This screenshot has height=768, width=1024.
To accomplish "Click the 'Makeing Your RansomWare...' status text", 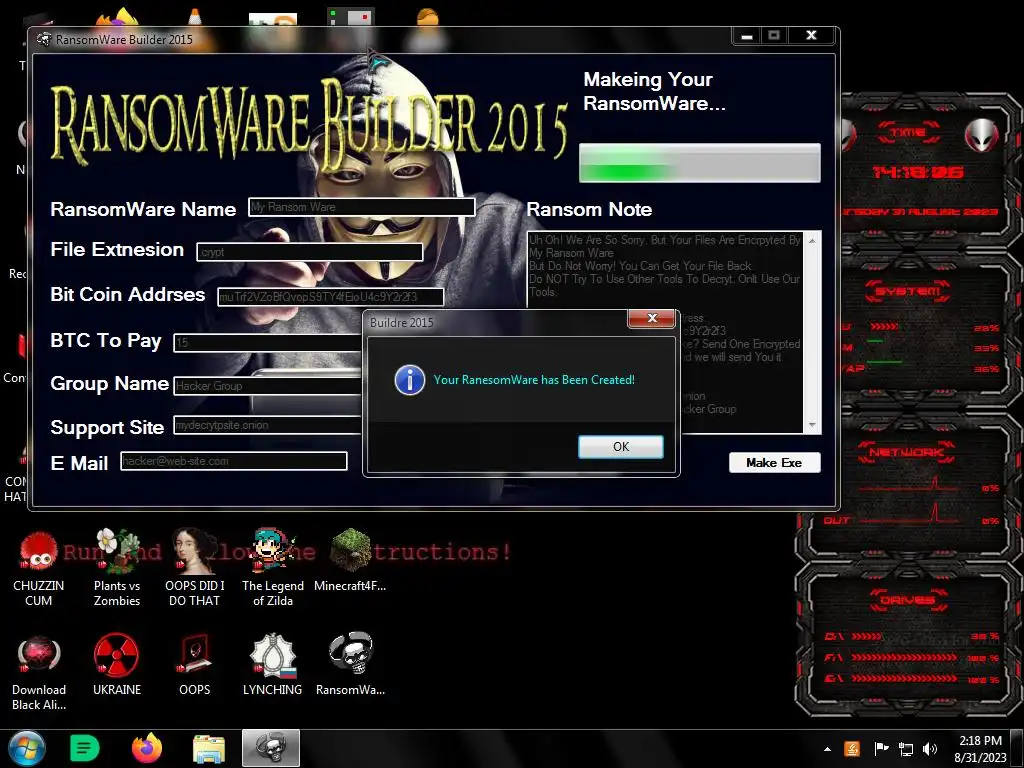I will click(654, 91).
